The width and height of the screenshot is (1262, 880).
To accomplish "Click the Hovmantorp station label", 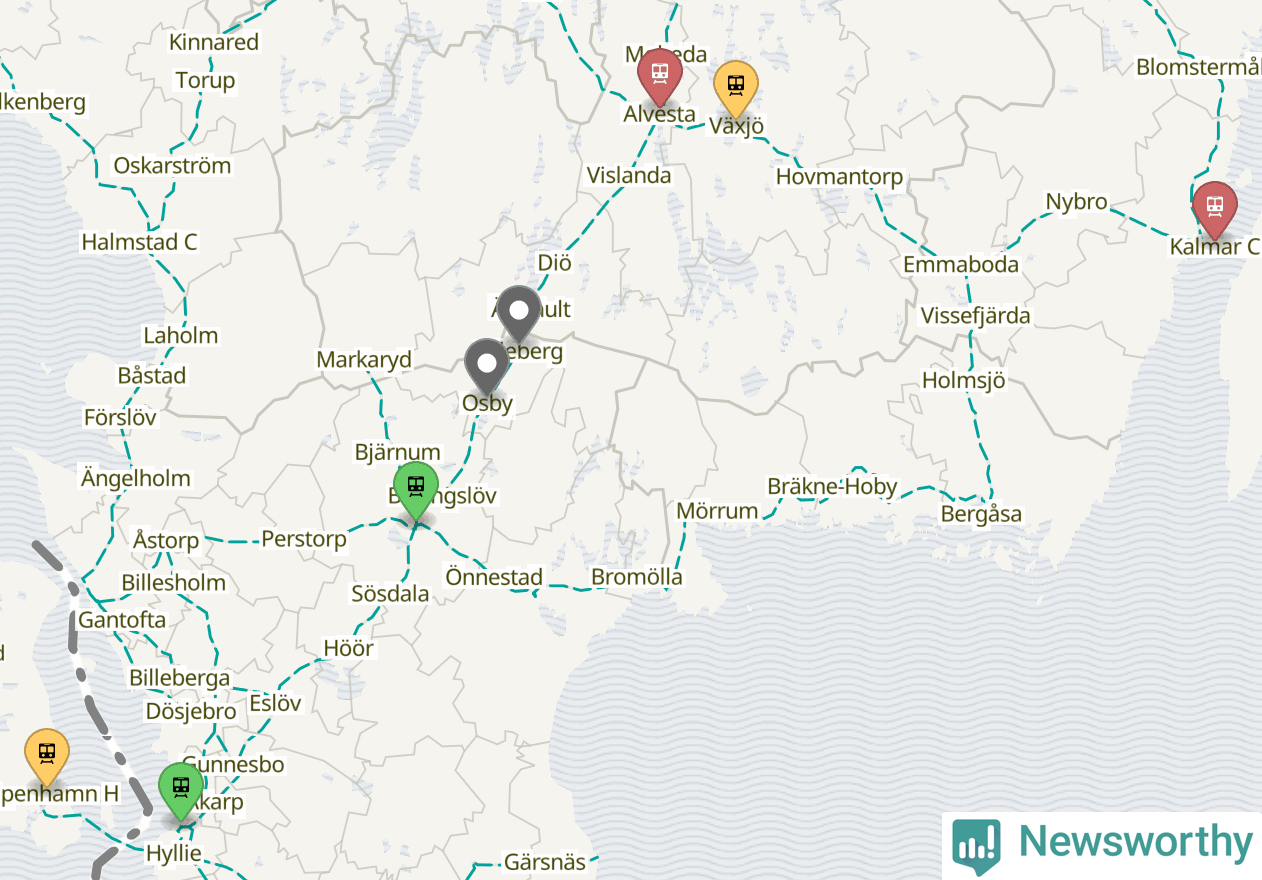I will 840,177.
